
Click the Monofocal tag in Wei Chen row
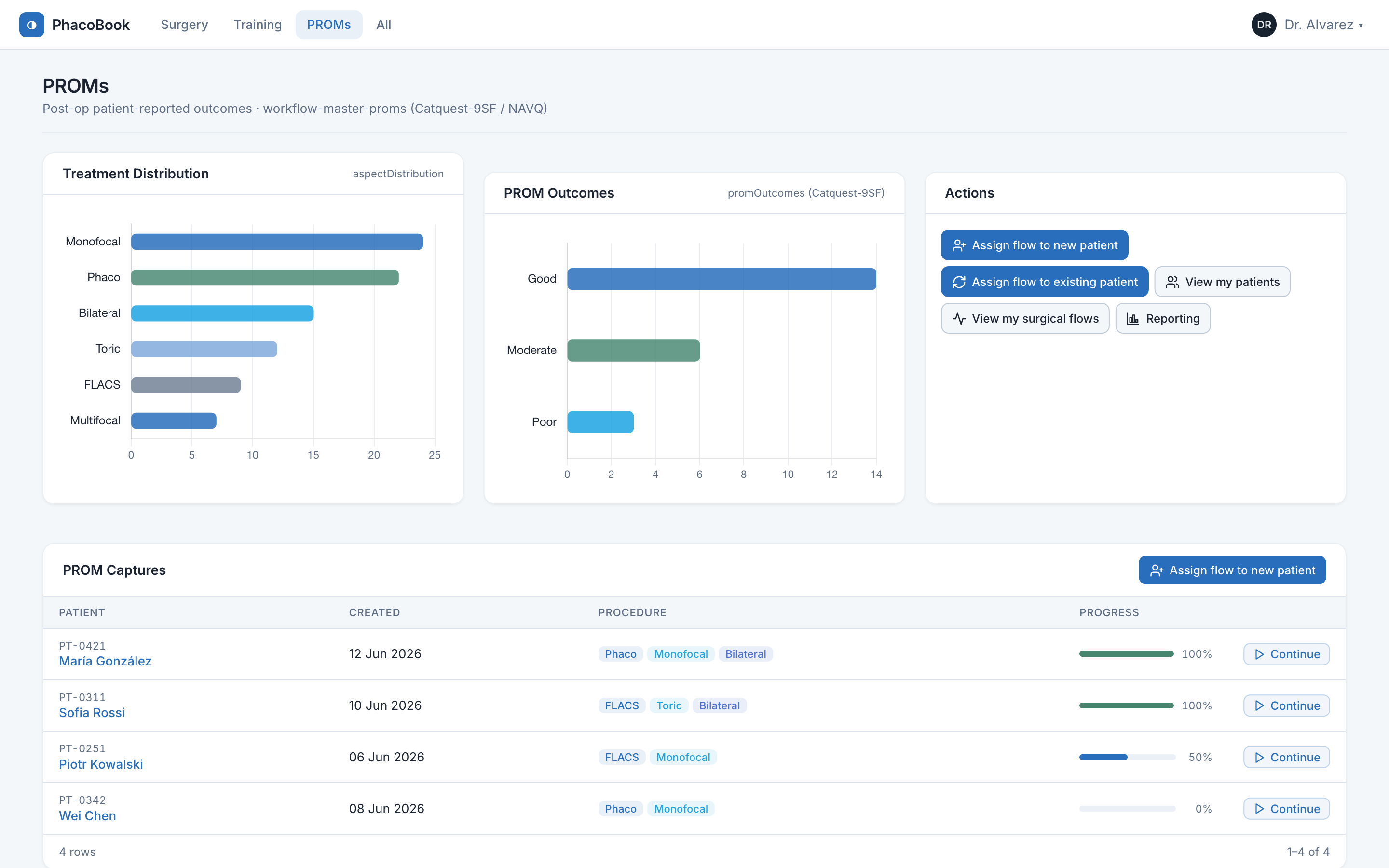pyautogui.click(x=681, y=809)
